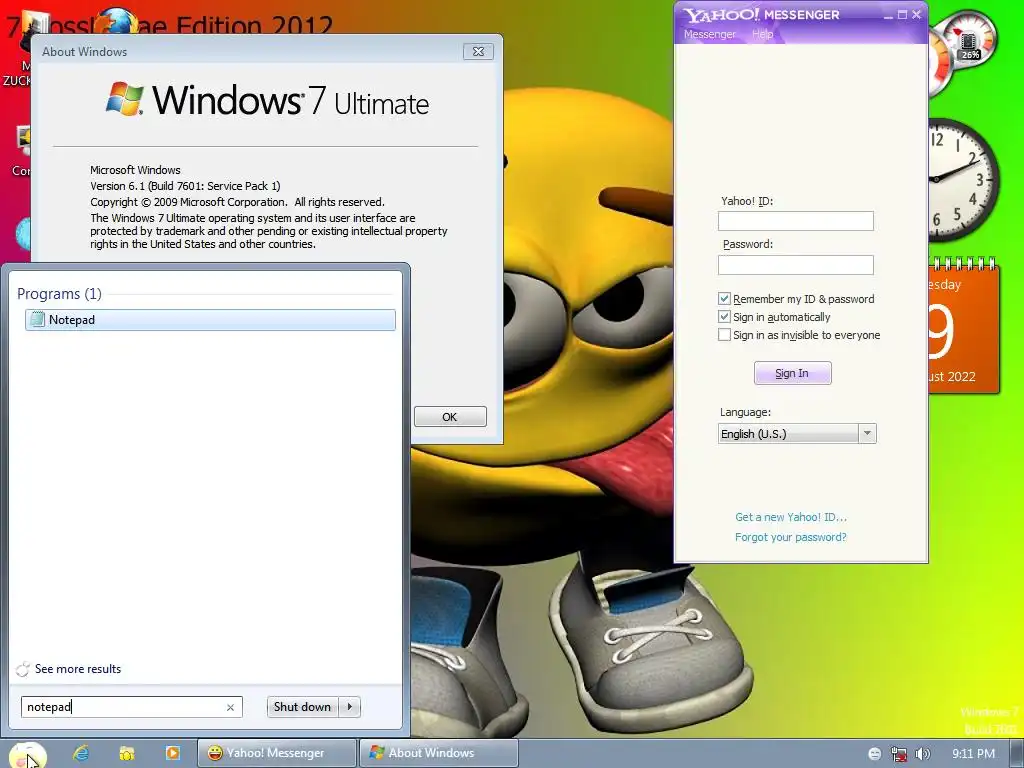
Task: Click the 9:11 PM taskbar clock
Action: 973,754
